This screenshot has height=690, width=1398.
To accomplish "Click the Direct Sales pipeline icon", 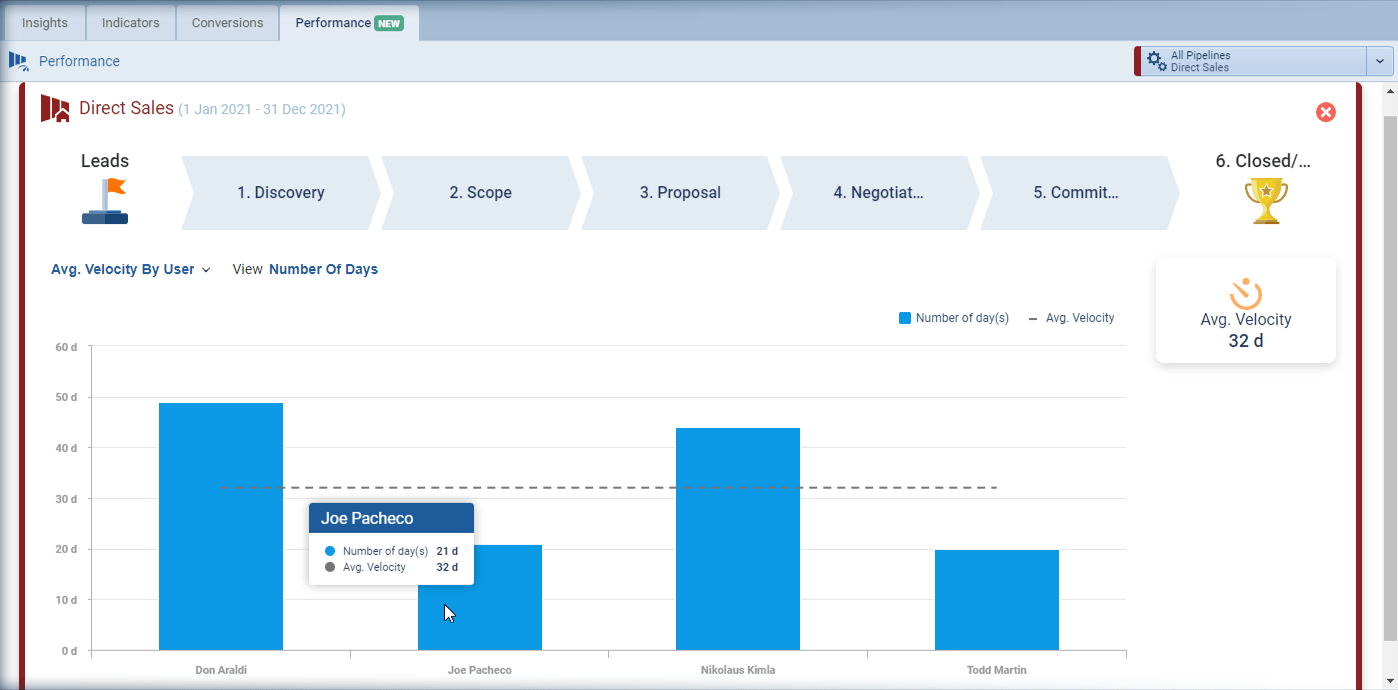I will click(x=55, y=109).
